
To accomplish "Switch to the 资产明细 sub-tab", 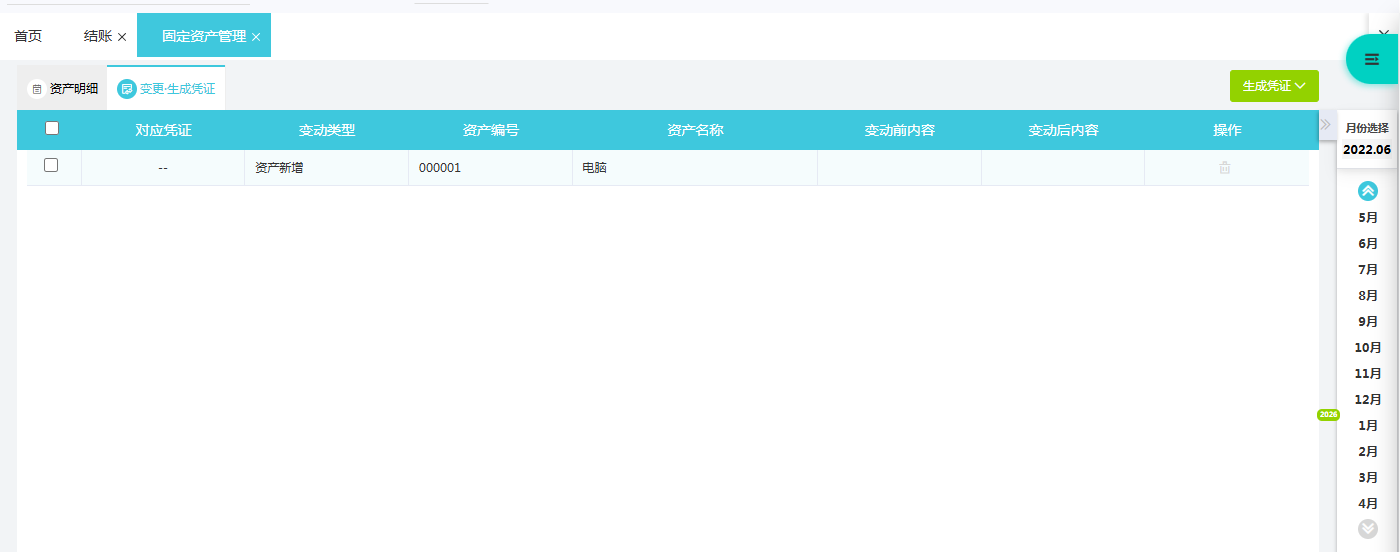I will pyautogui.click(x=73, y=89).
